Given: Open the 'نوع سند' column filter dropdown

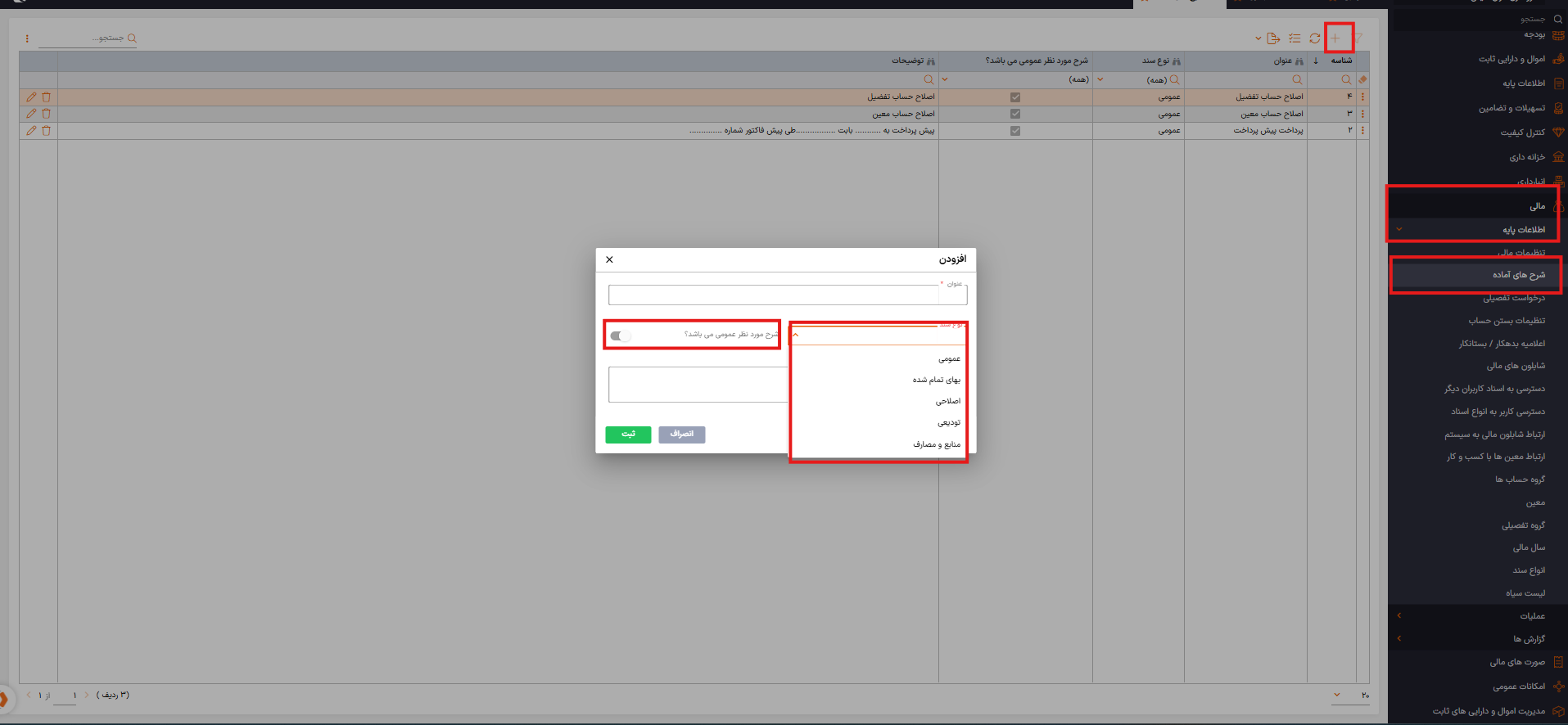Looking at the screenshot, I should pos(1100,79).
